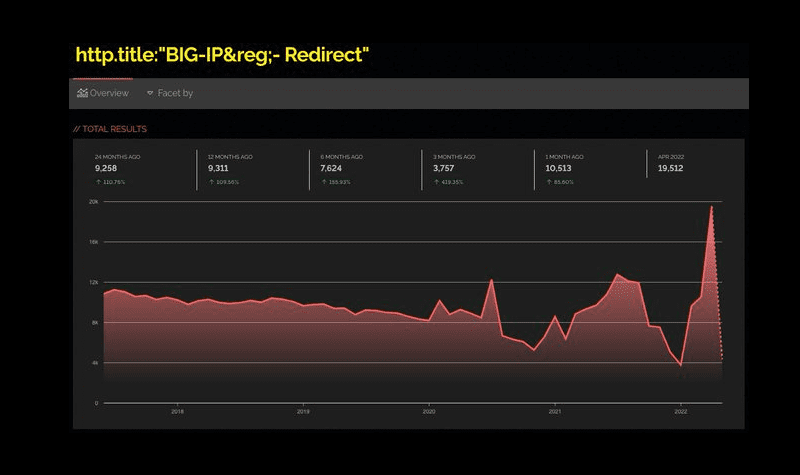
Task: Select the 24 Months Ago value 9,258
Action: 108,169
